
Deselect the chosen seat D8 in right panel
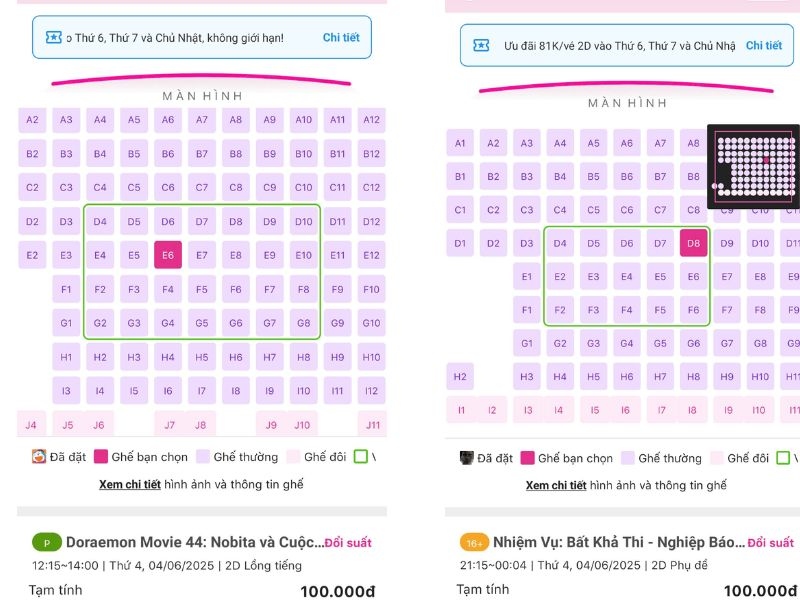pos(693,243)
